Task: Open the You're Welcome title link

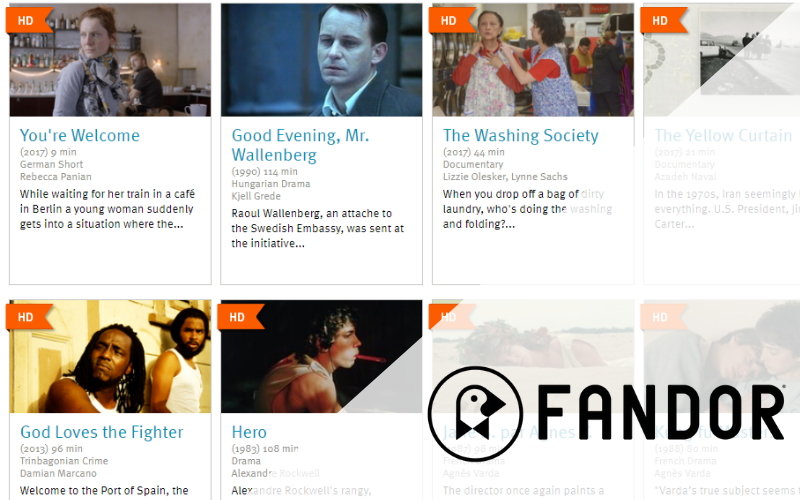Action: (x=80, y=135)
